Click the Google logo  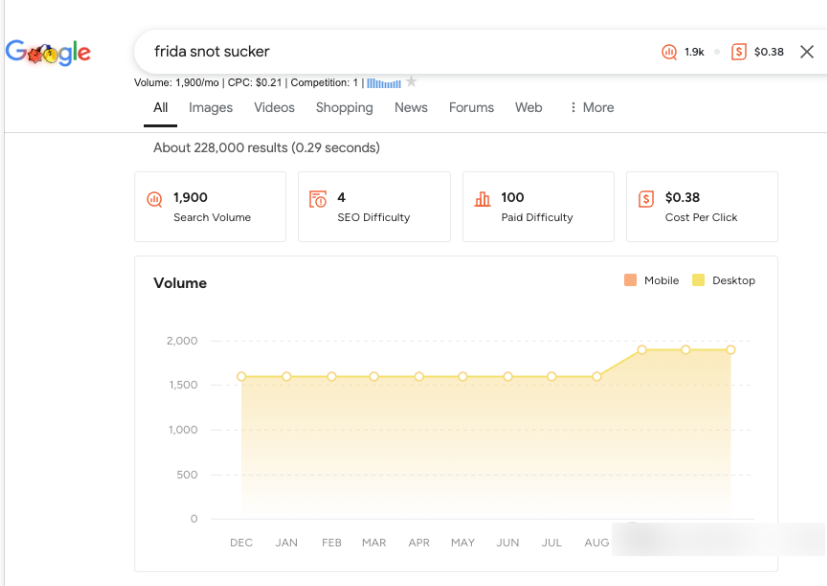pos(48,52)
